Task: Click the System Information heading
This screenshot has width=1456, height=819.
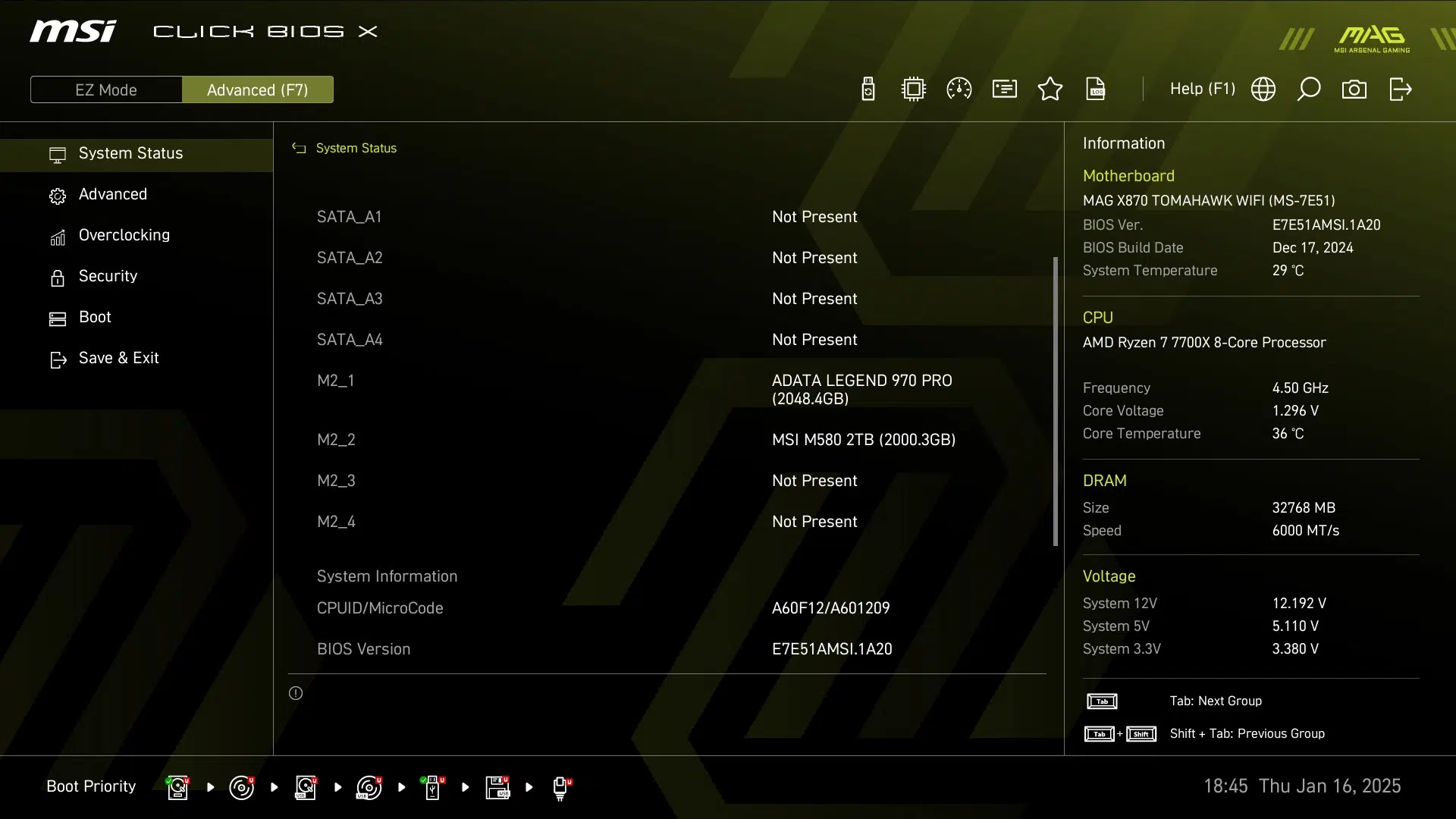Action: click(x=387, y=576)
